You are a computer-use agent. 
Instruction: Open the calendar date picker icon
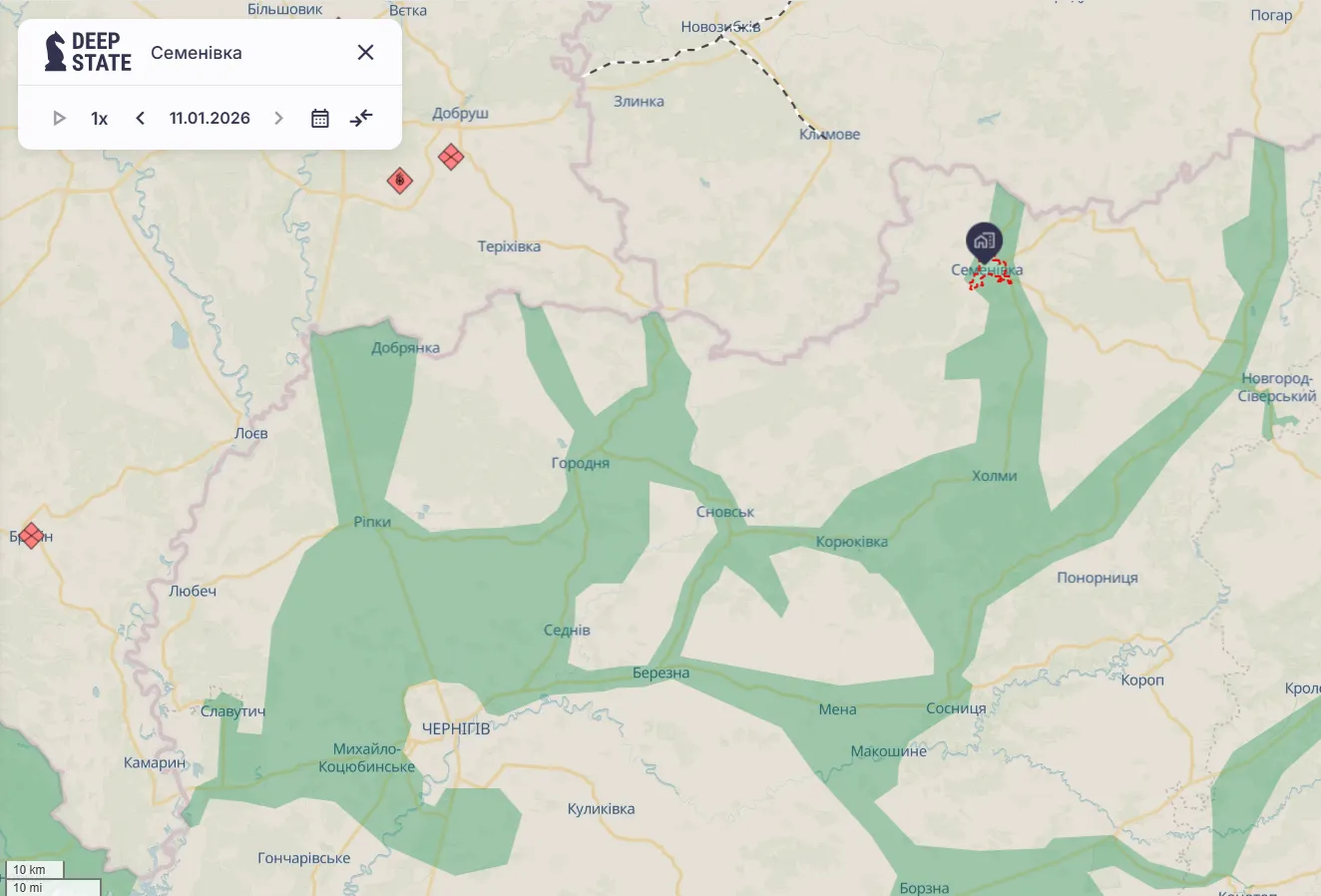320,119
